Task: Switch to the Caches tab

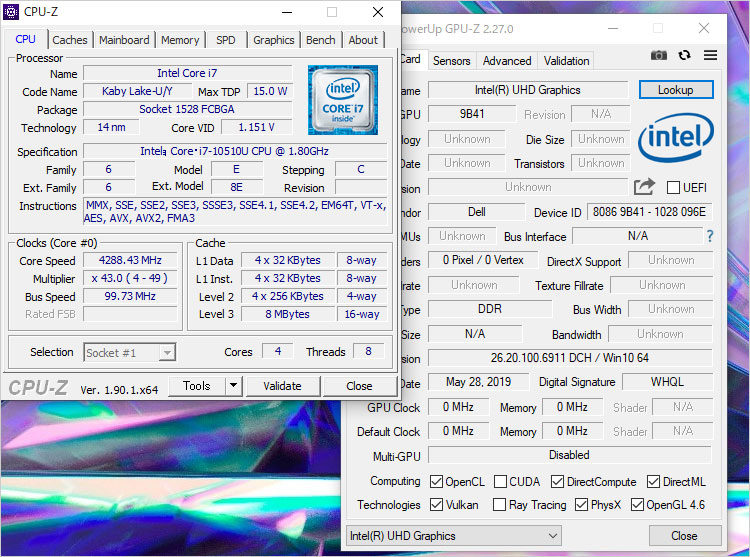Action: [70, 40]
